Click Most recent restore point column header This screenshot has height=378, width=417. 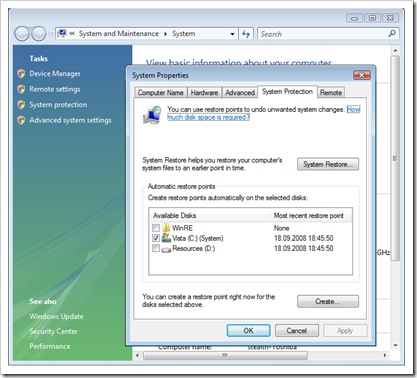click(x=311, y=216)
